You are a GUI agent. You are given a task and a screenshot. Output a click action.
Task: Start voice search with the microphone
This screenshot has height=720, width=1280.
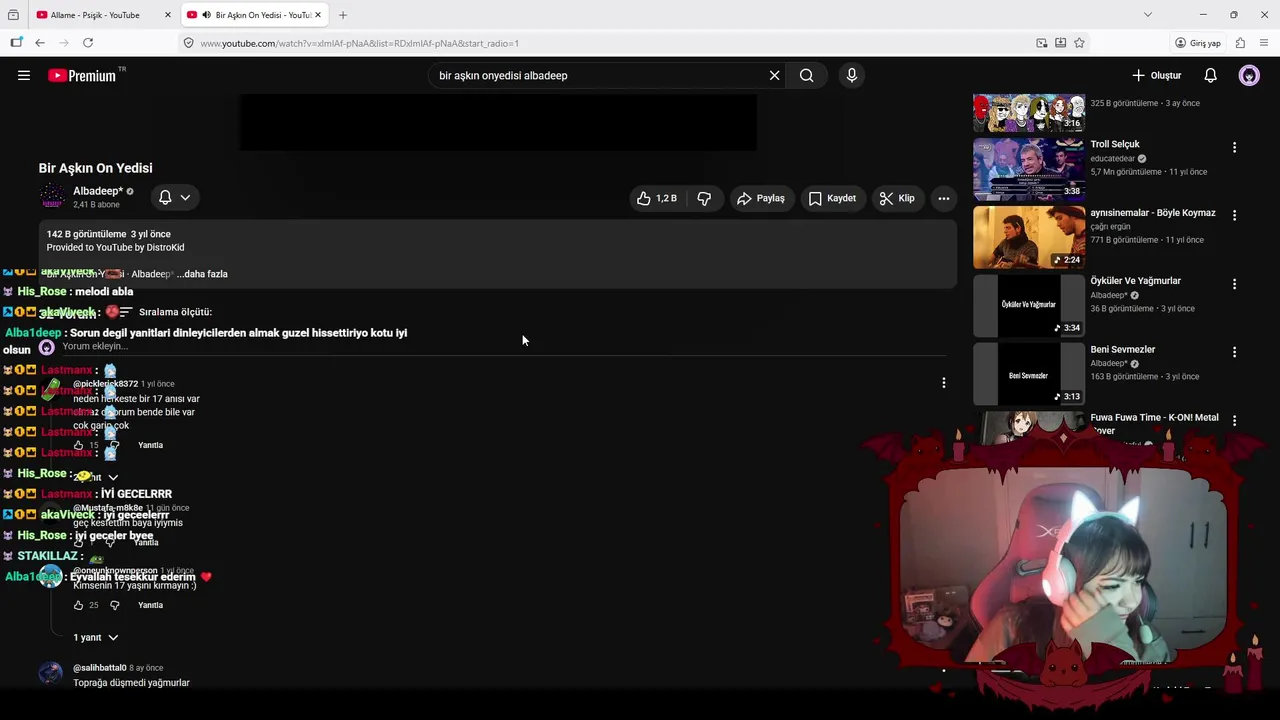(852, 75)
